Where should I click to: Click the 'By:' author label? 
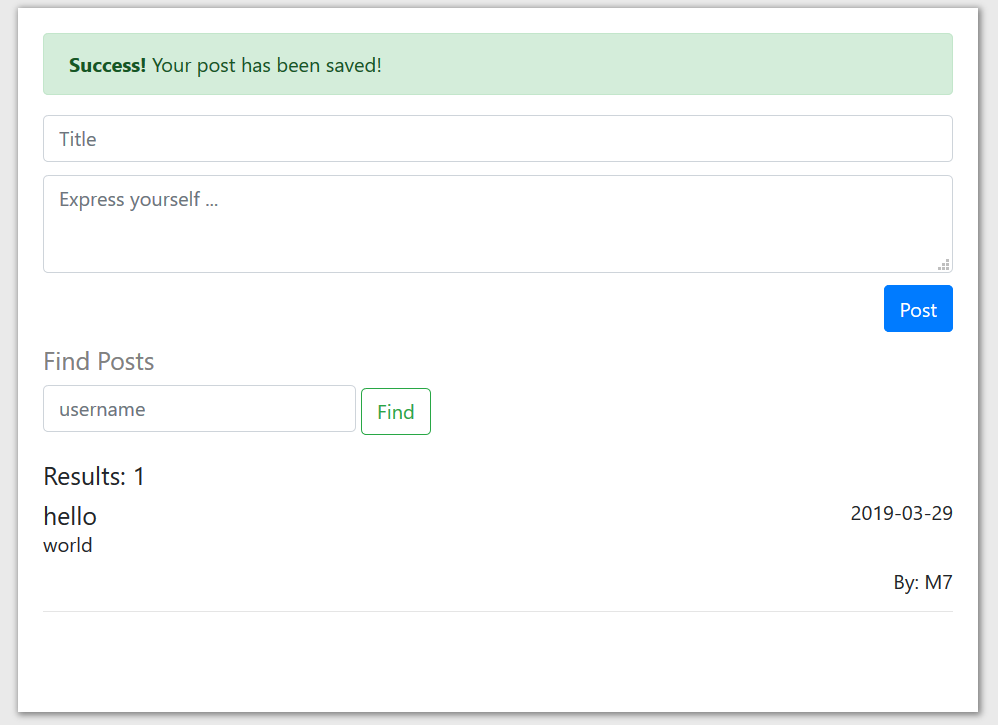tap(906, 583)
